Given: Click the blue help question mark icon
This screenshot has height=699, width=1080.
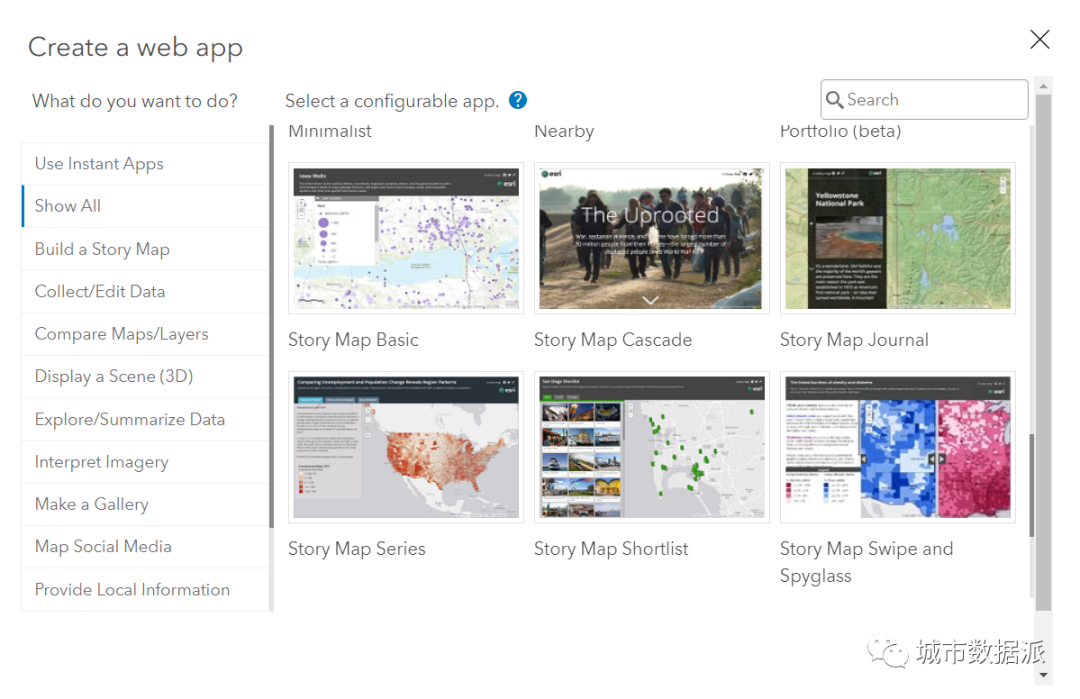Looking at the screenshot, I should click(518, 101).
